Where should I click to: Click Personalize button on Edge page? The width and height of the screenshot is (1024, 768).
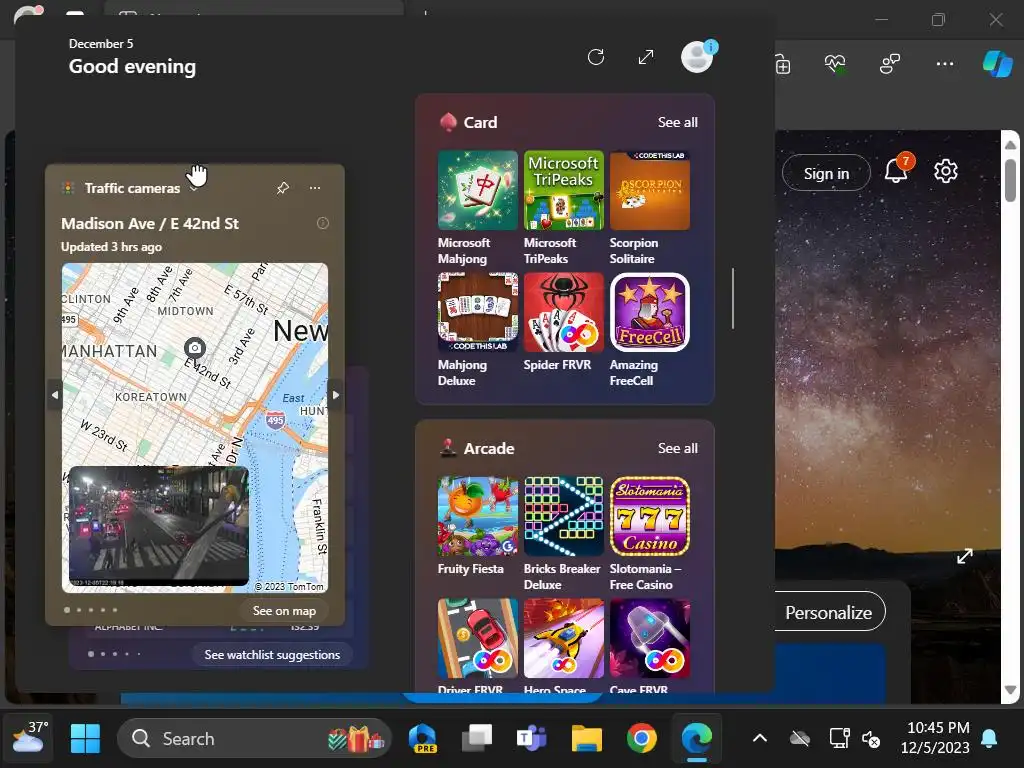click(x=828, y=612)
